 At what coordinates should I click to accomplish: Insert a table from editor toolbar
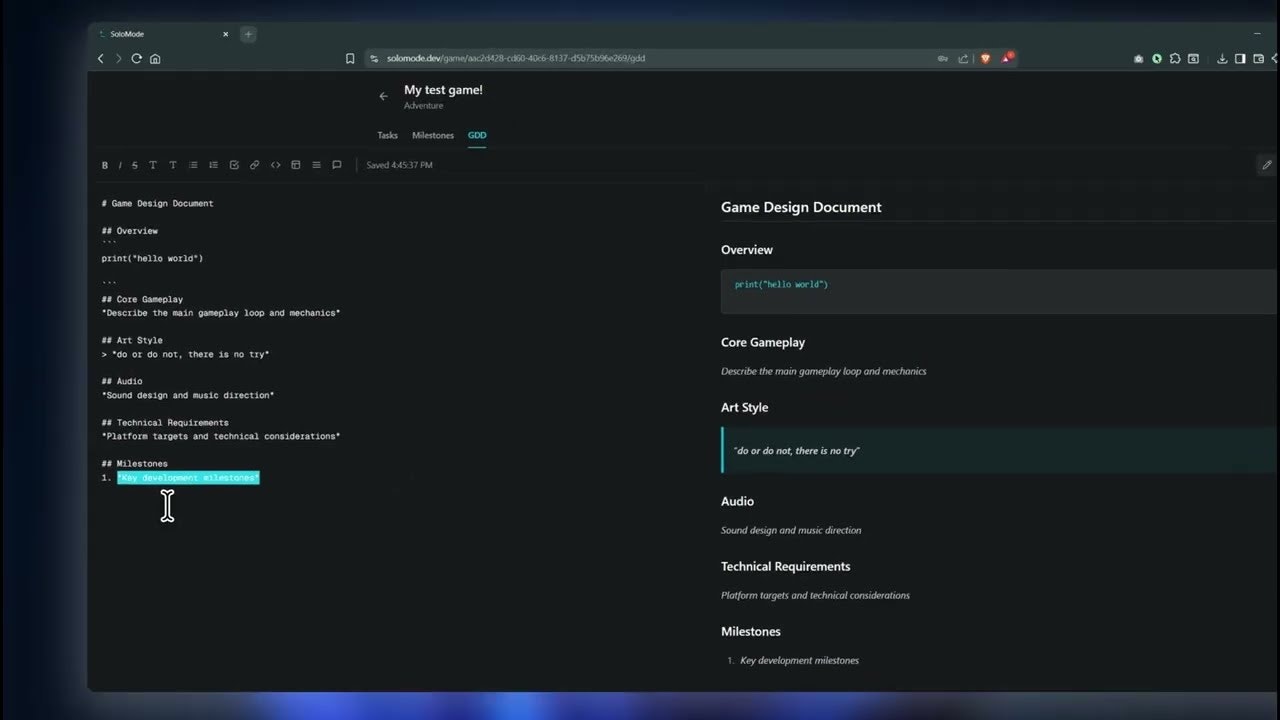point(296,165)
